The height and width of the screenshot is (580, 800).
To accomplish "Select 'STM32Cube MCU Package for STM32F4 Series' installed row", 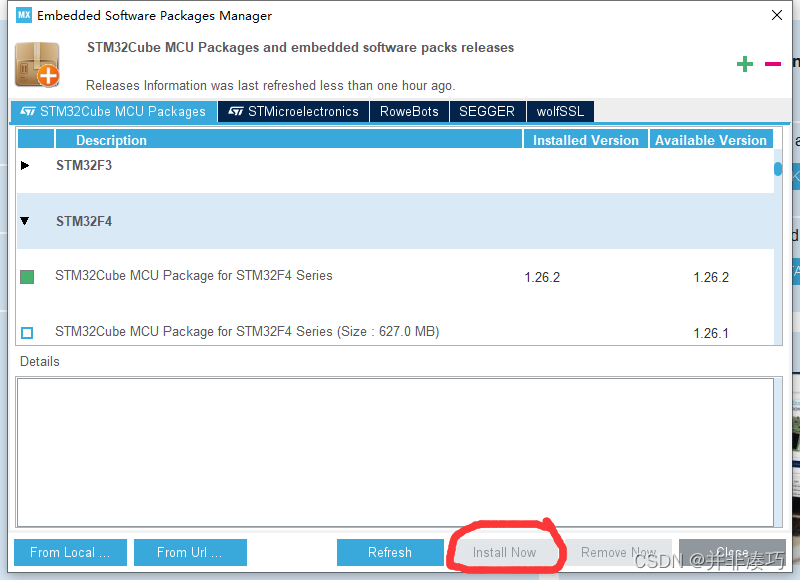I will click(395, 276).
